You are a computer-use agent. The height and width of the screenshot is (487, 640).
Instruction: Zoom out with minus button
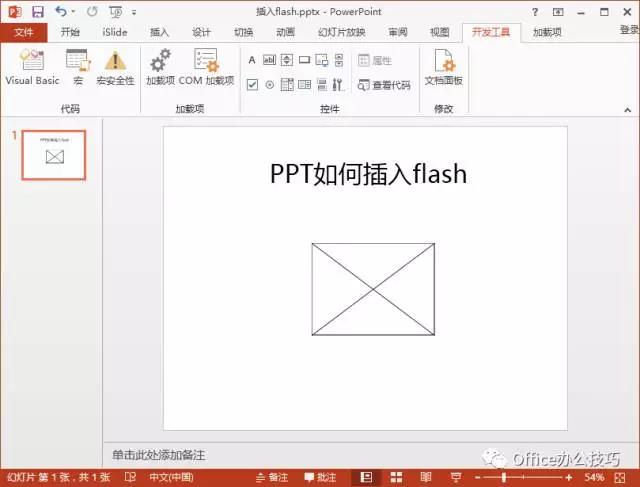point(478,477)
